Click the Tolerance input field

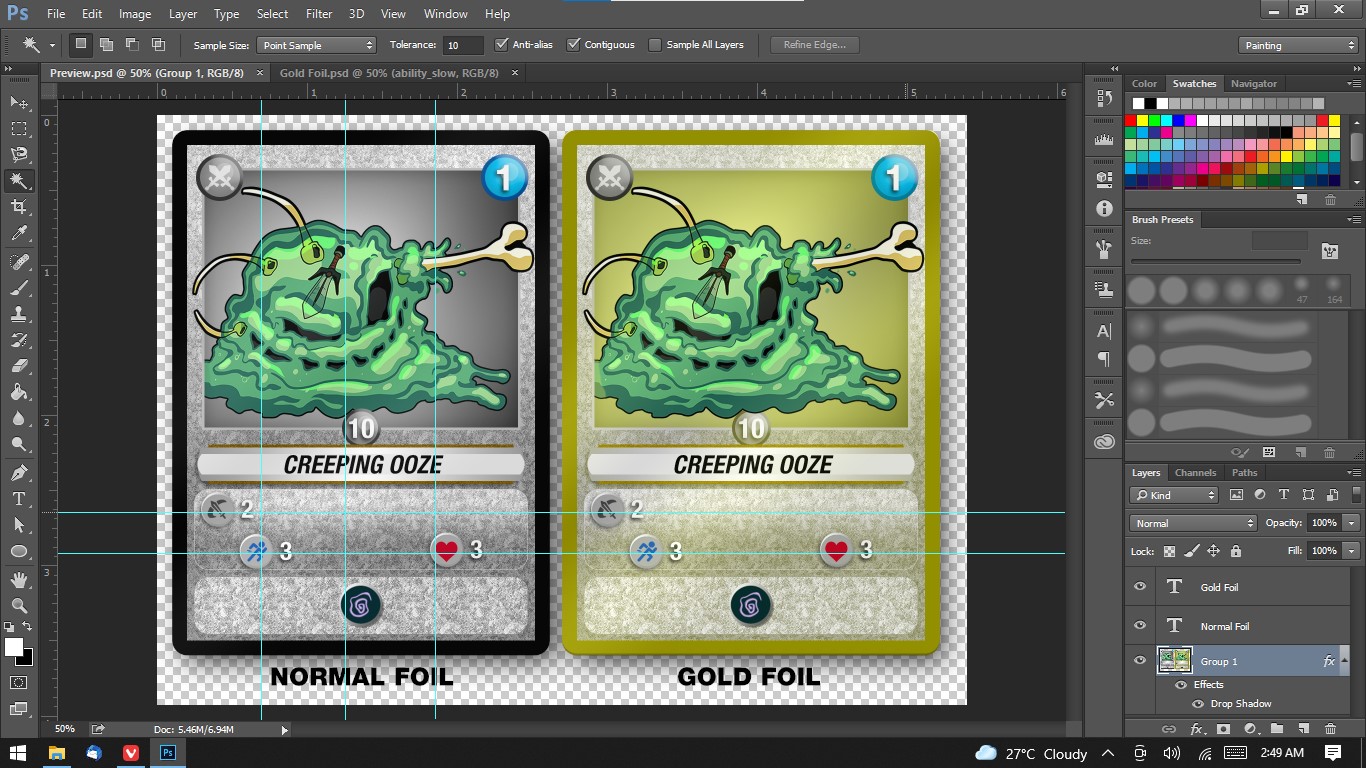pos(464,45)
